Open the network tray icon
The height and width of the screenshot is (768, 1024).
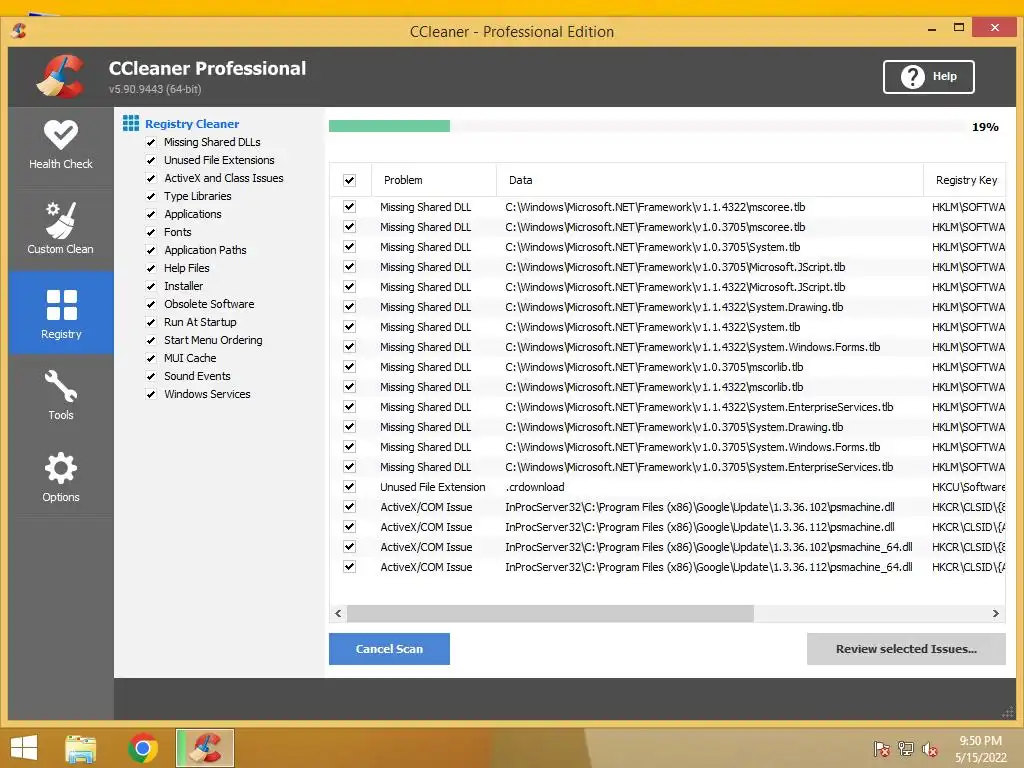(906, 749)
